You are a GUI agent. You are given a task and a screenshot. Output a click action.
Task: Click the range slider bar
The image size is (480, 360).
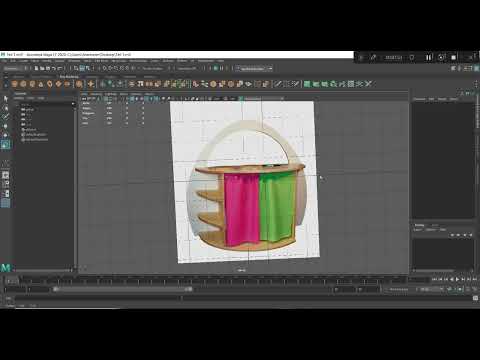(123, 289)
